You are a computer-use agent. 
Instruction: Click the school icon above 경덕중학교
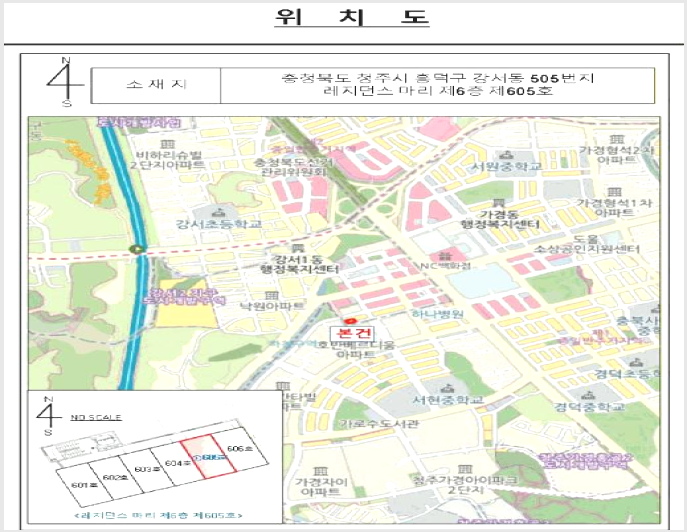(x=589, y=395)
